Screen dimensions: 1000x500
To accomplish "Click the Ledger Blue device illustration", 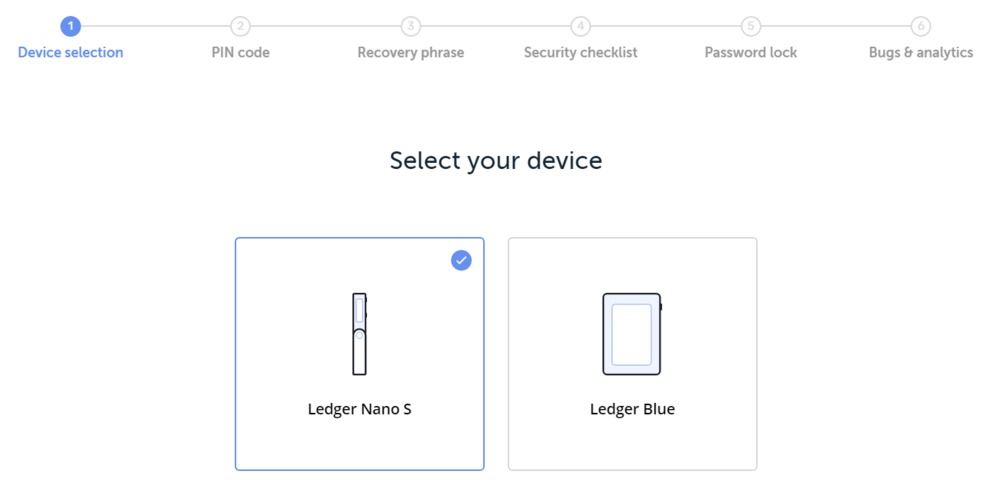I will 632,334.
